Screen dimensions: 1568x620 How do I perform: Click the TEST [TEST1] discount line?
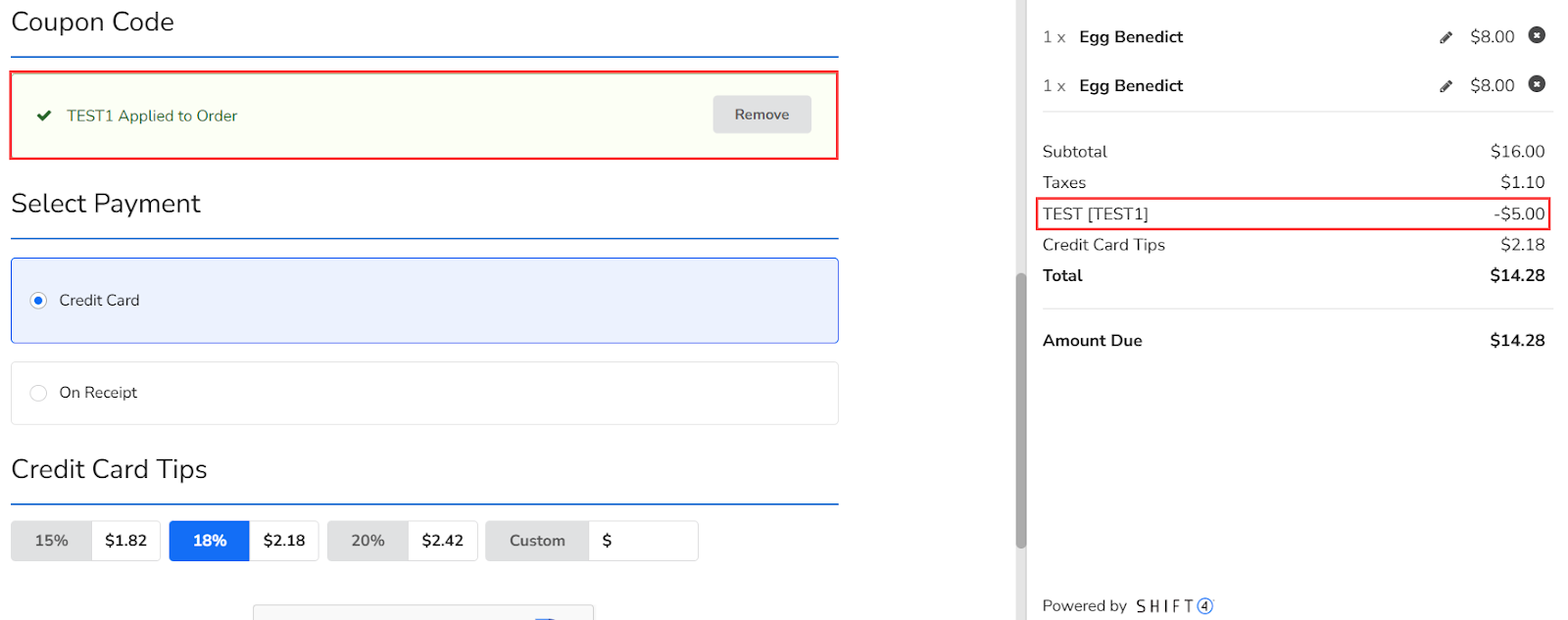point(1096,214)
